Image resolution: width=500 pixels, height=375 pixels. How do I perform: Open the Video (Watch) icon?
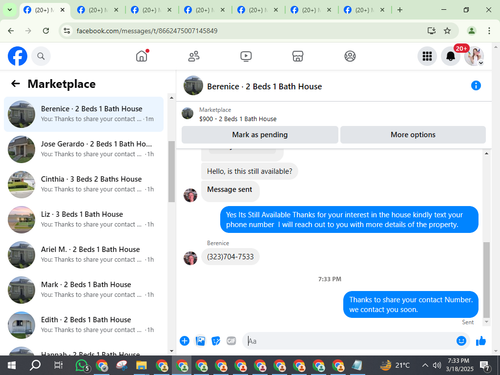[246, 56]
